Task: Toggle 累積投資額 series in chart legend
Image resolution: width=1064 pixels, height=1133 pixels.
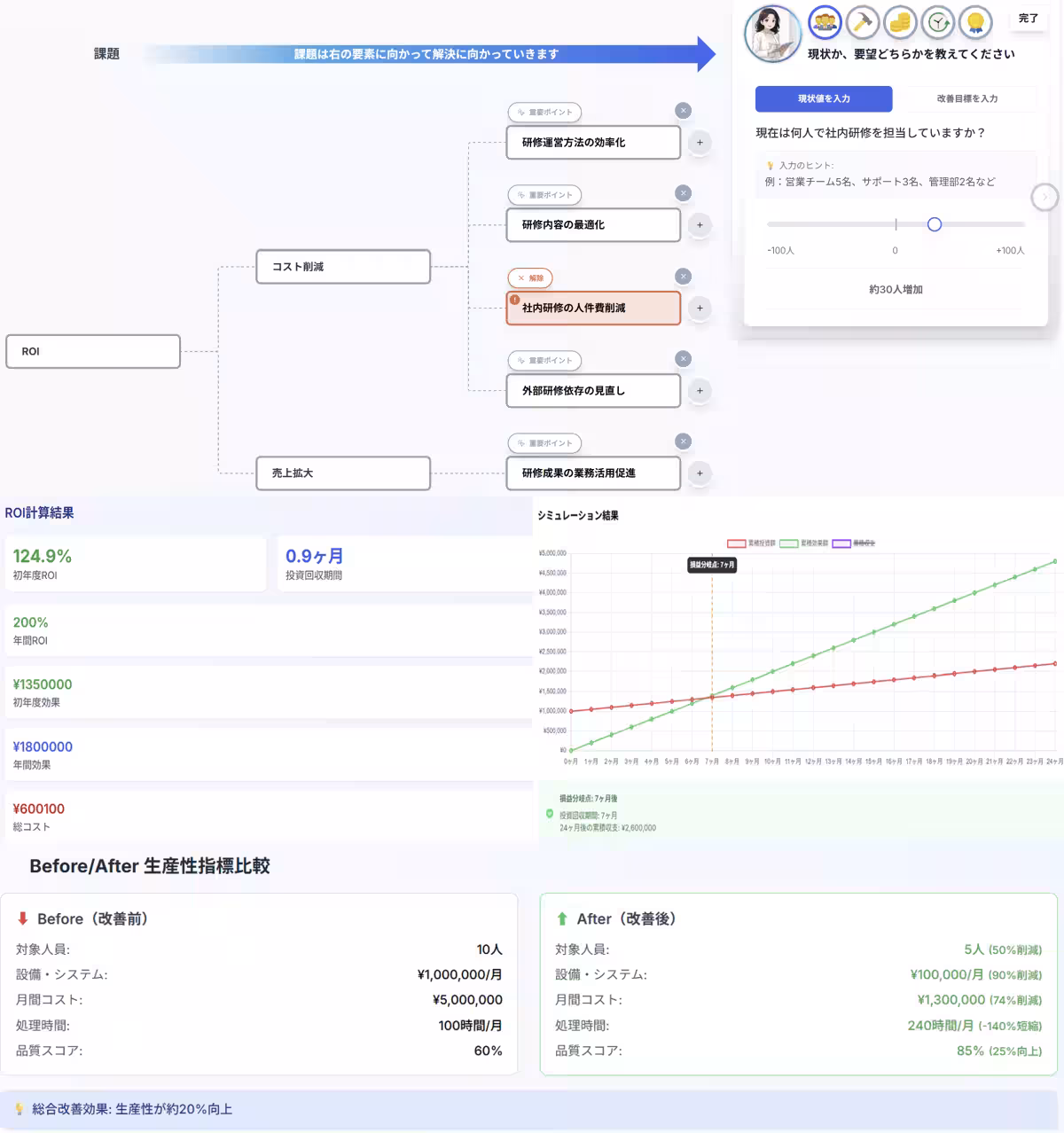Action: point(751,543)
